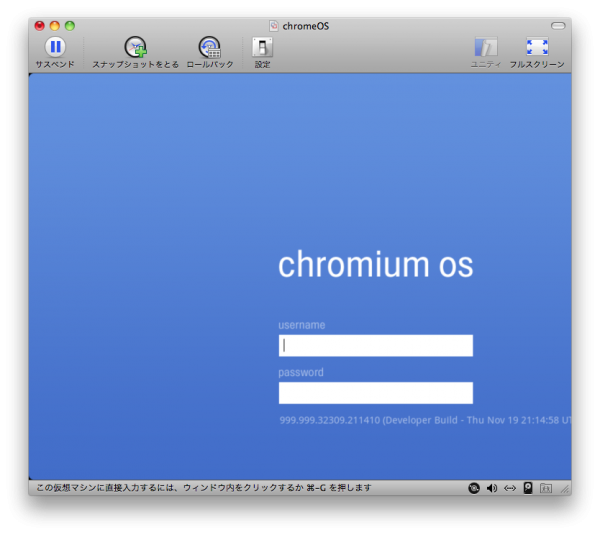Zoom window using the green button
600x535 pixels.
click(x=70, y=26)
